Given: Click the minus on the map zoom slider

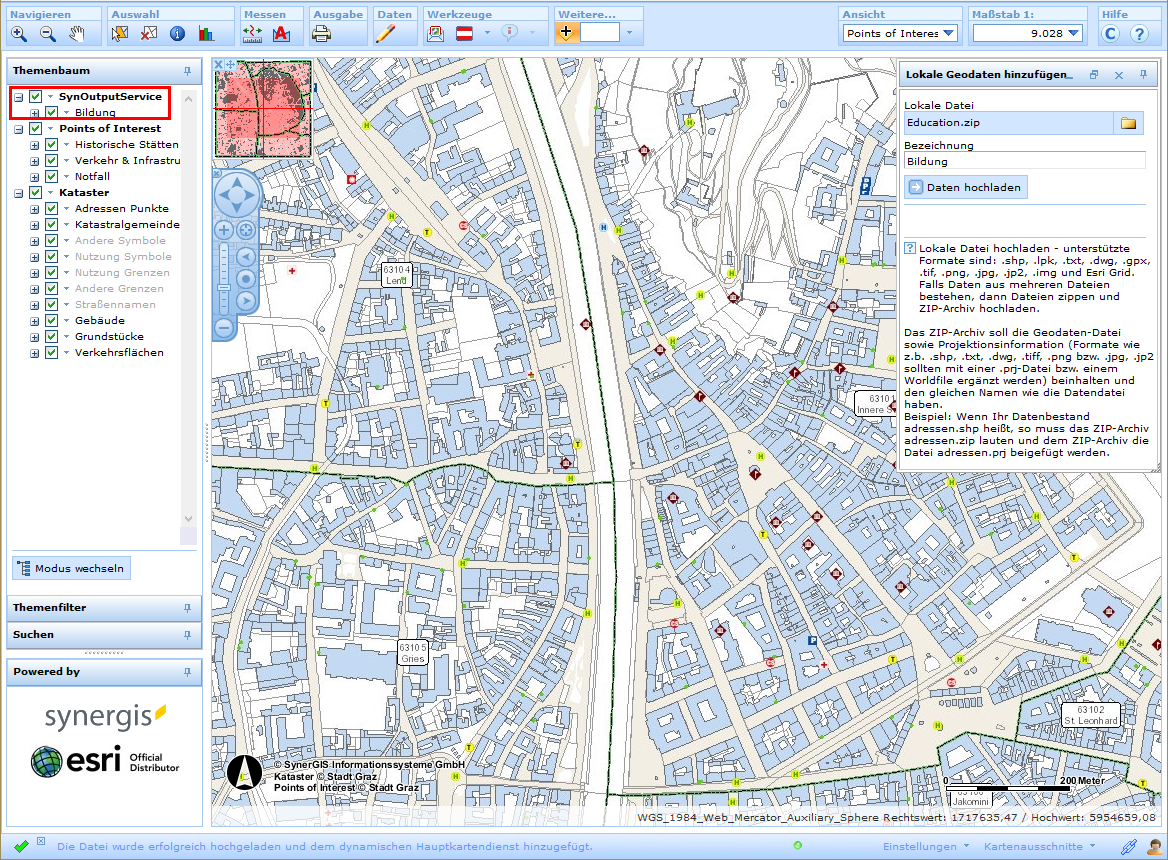Looking at the screenshot, I should [x=224, y=327].
